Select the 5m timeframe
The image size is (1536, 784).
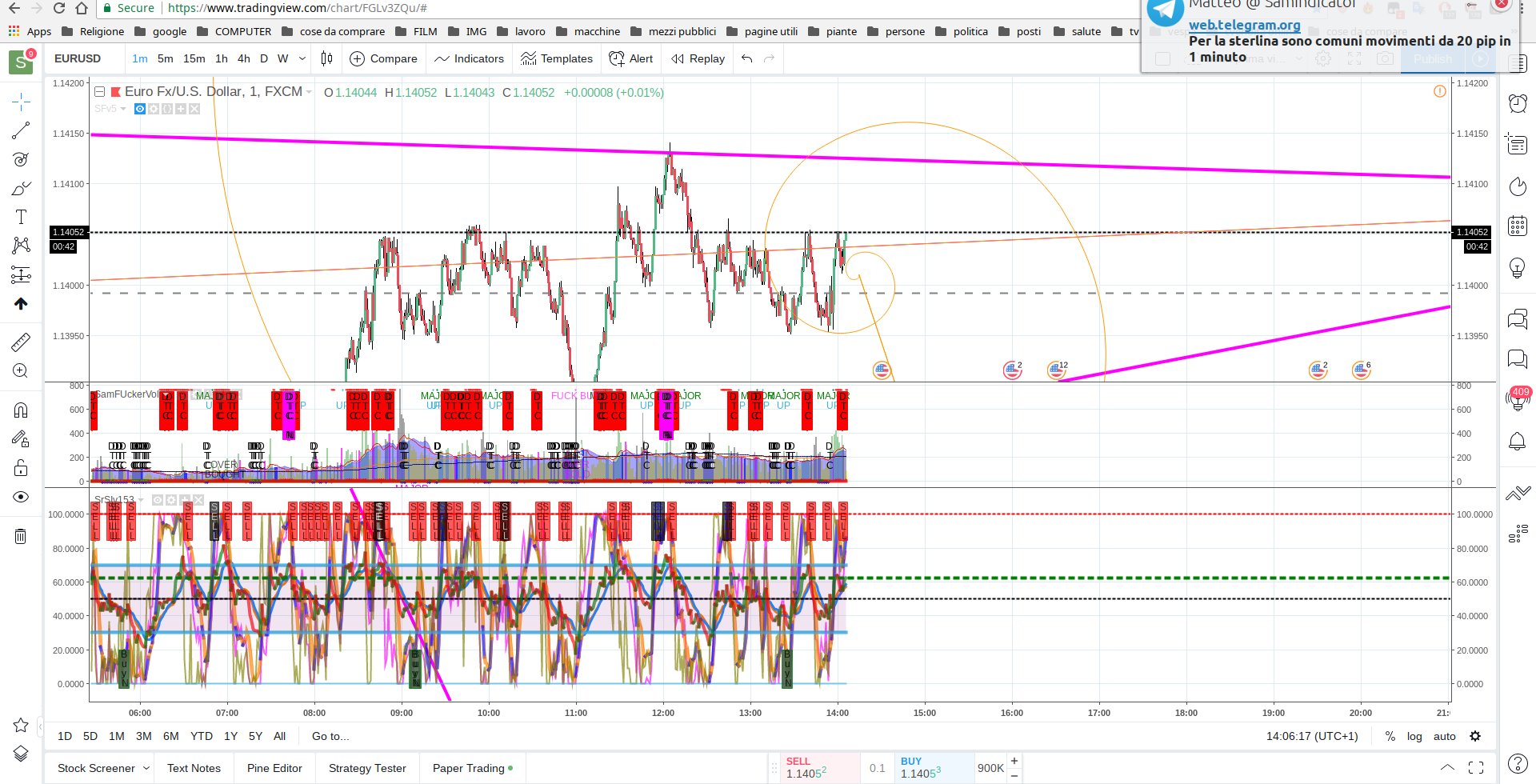tap(166, 58)
